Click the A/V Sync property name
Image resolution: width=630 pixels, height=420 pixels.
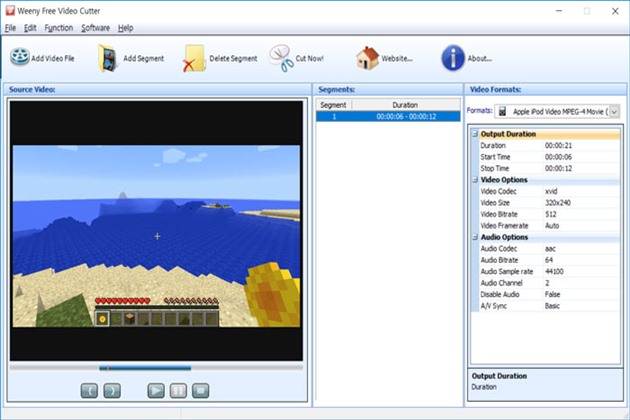(493, 306)
